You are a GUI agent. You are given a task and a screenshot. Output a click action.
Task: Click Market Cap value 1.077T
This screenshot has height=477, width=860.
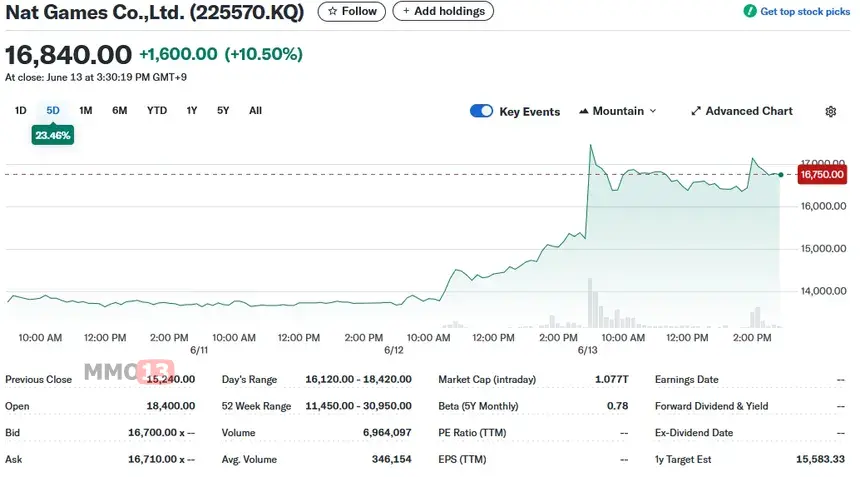[x=612, y=379]
